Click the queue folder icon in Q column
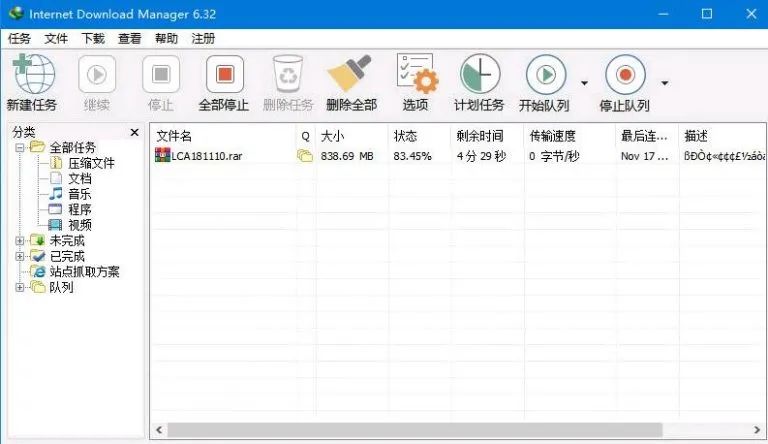Viewport: 768px width, 444px height. tap(305, 156)
